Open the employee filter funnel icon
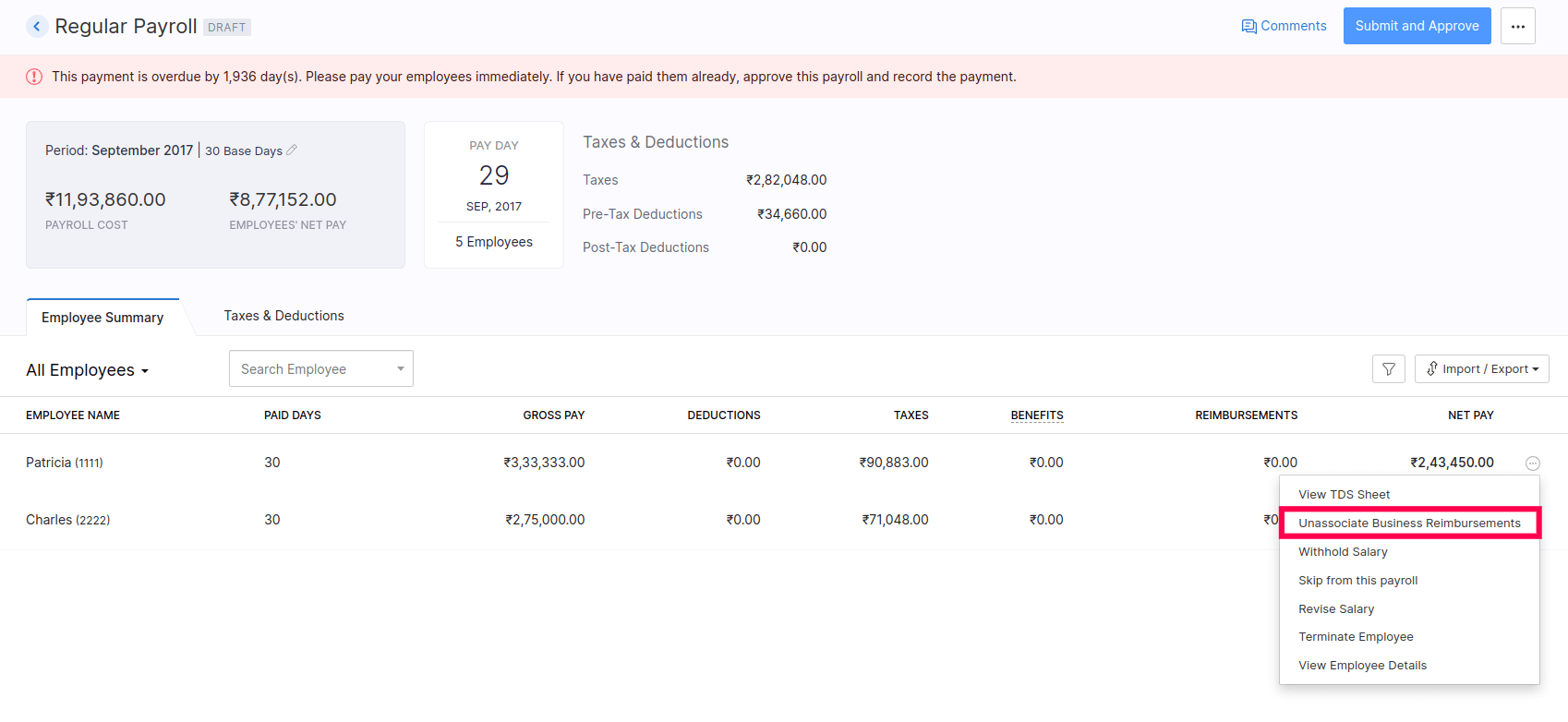The width and height of the screenshot is (1568, 722). pos(1388,369)
